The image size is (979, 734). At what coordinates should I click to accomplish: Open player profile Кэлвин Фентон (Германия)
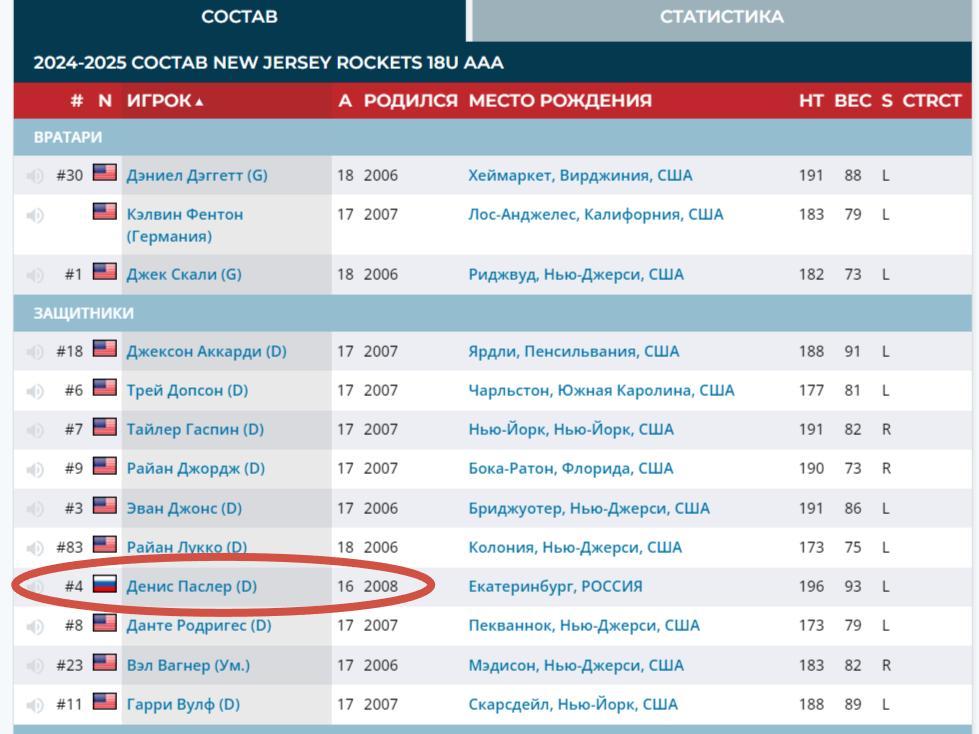pyautogui.click(x=185, y=225)
